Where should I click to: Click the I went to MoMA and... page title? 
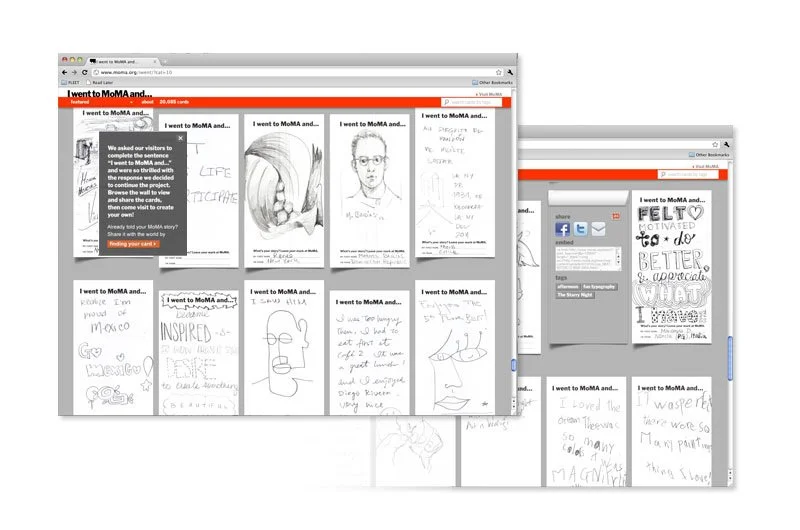coord(110,93)
